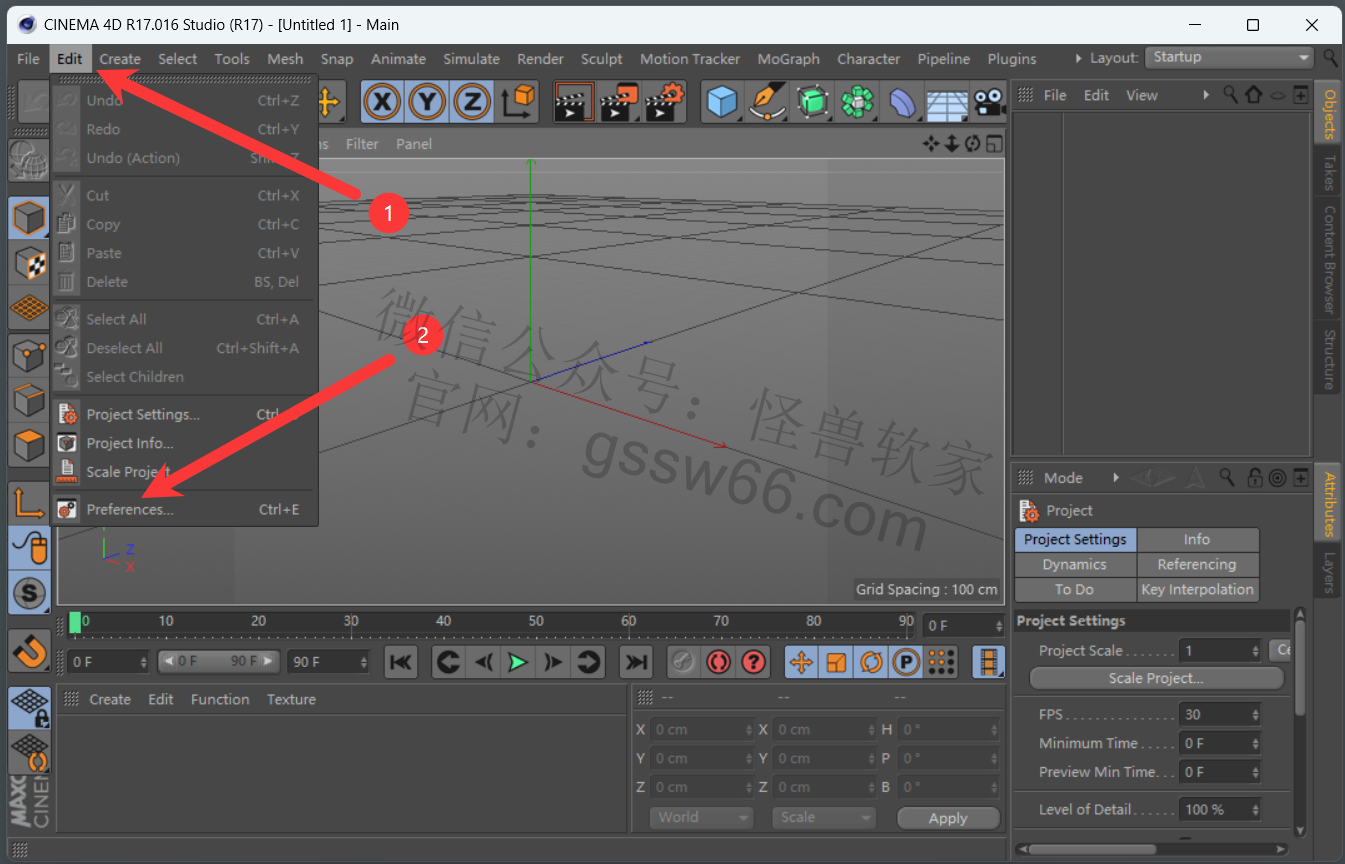Go to start of animation
The height and width of the screenshot is (864, 1345).
(400, 661)
